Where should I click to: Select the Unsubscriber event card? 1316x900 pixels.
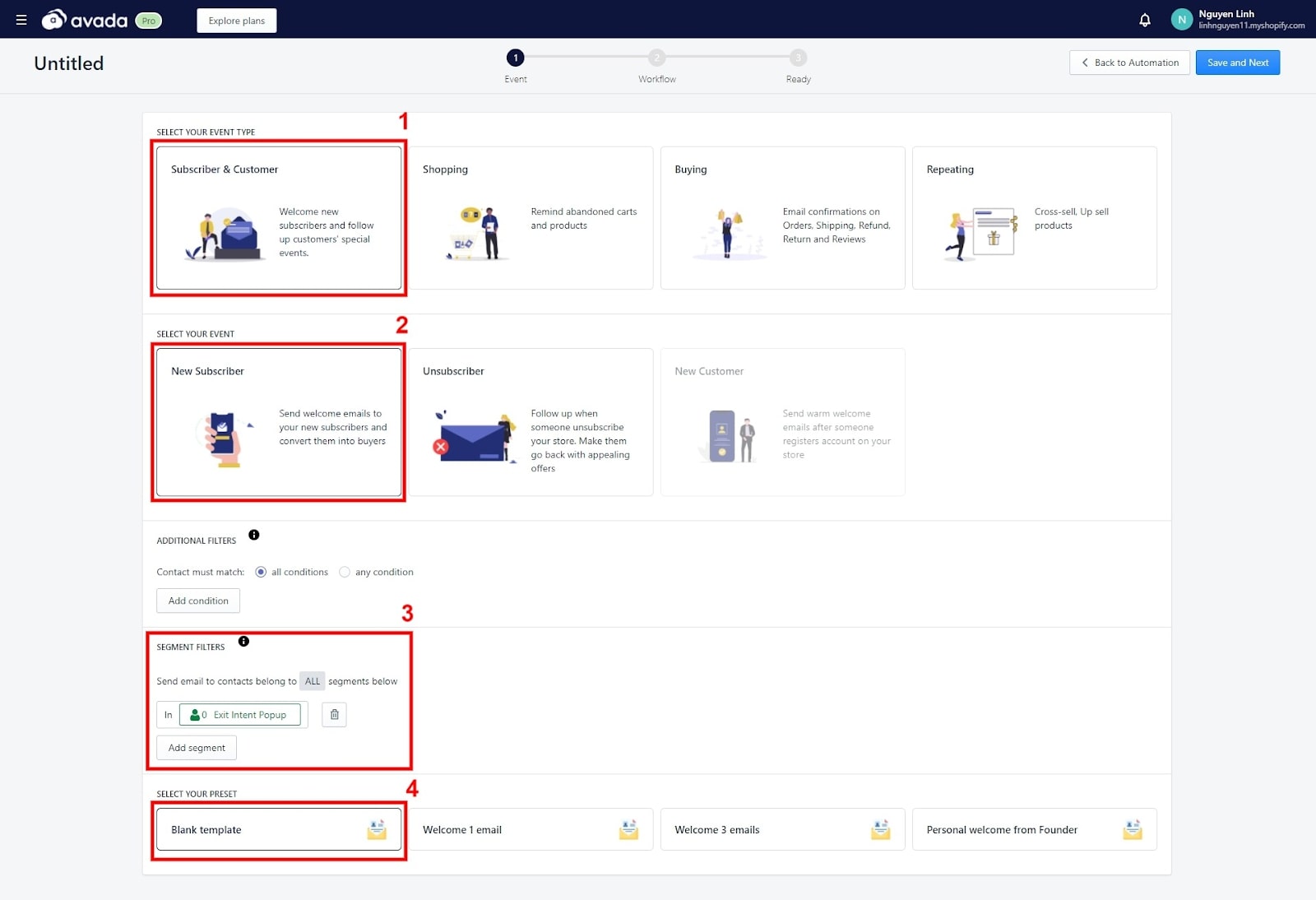[531, 422]
